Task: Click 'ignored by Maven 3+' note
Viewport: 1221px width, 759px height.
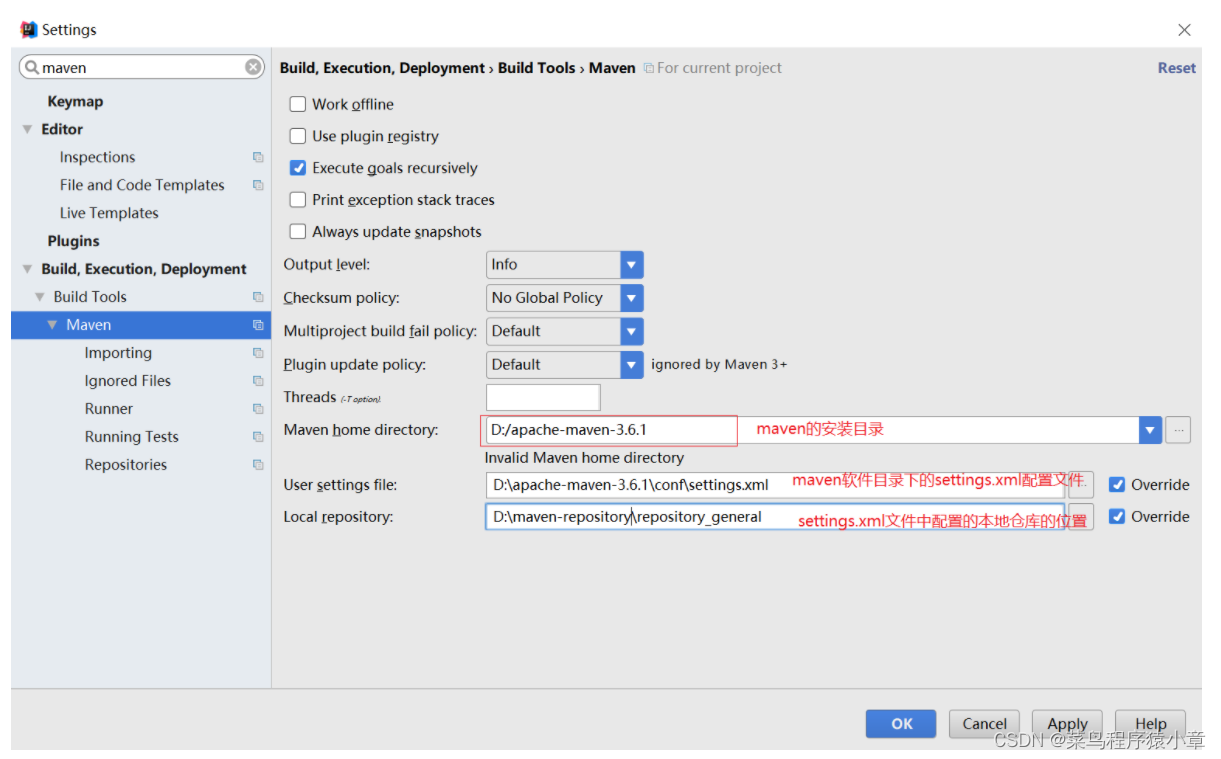Action: pos(719,365)
